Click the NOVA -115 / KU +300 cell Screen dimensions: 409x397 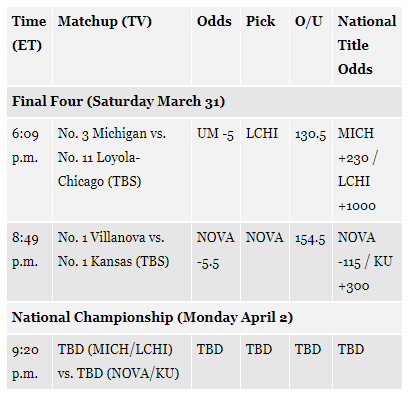click(367, 262)
